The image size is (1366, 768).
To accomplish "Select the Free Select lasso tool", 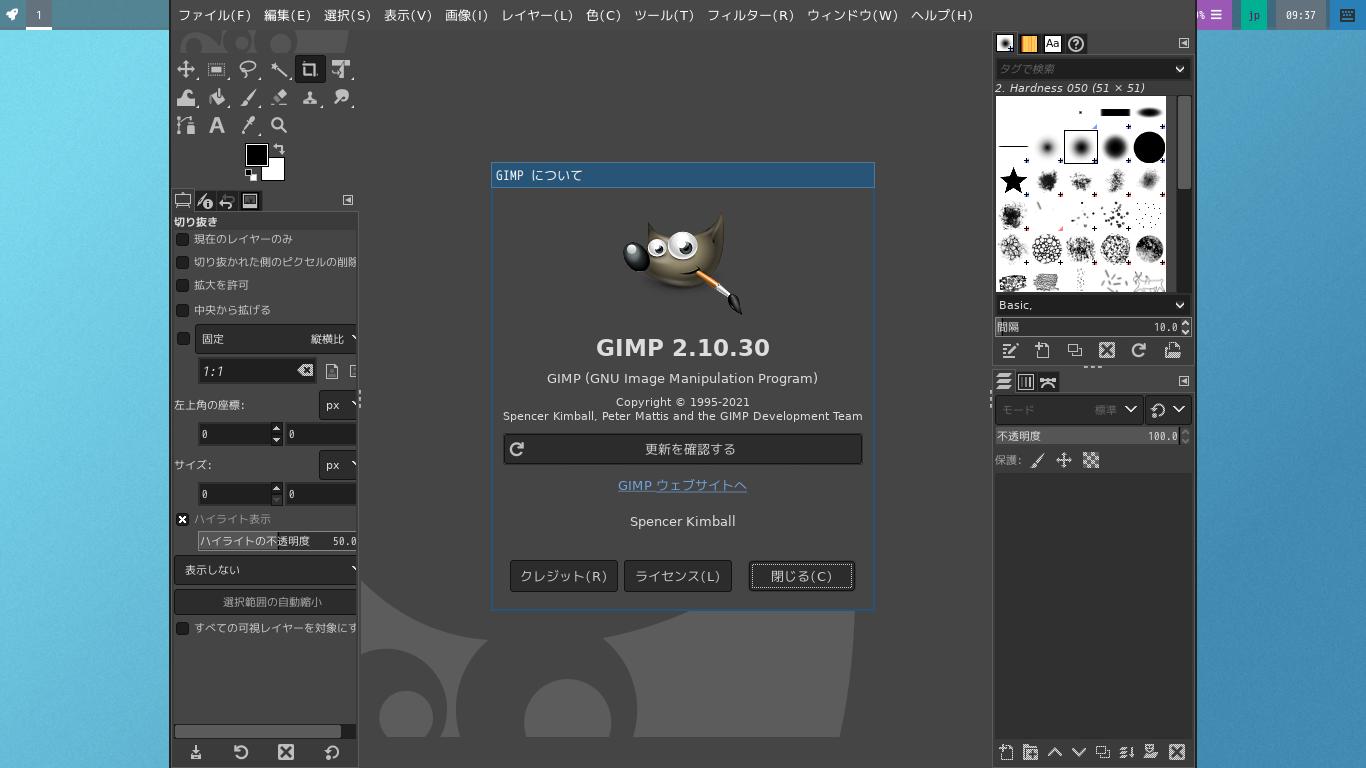I will click(248, 69).
